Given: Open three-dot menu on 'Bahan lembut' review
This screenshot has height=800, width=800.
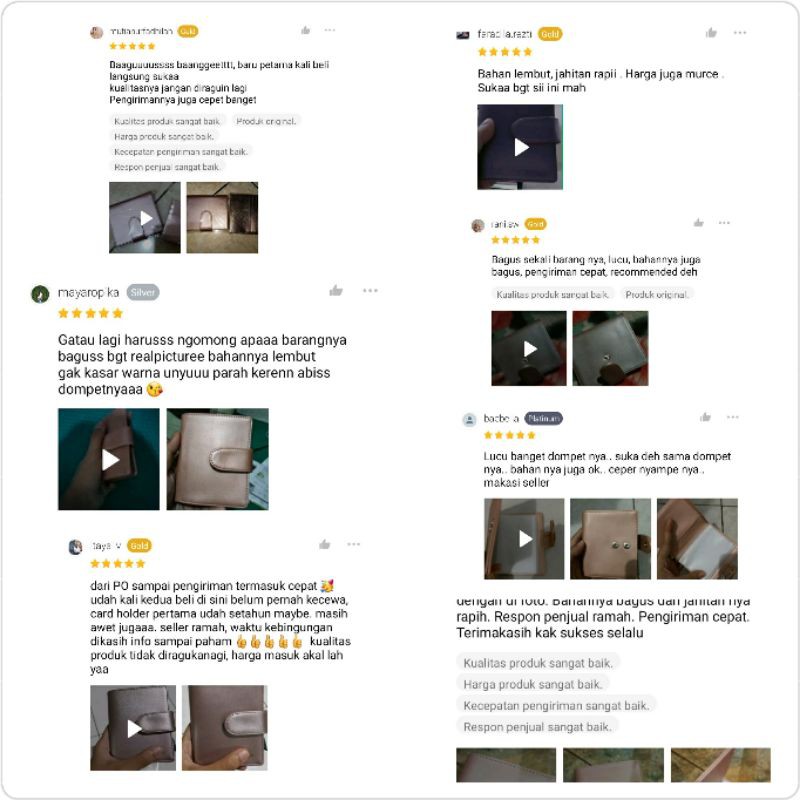Looking at the screenshot, I should [740, 33].
